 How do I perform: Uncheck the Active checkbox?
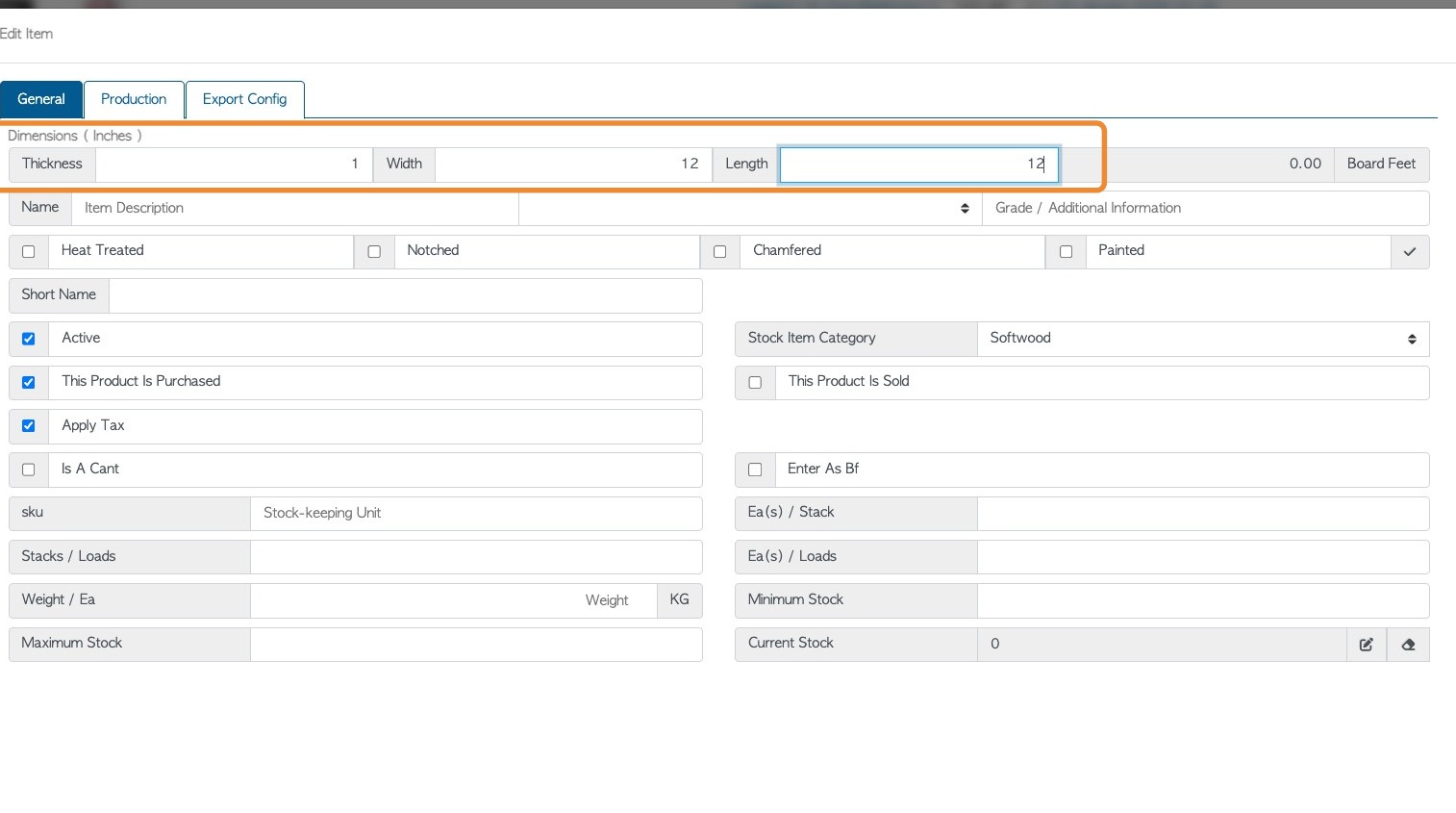pyautogui.click(x=29, y=339)
